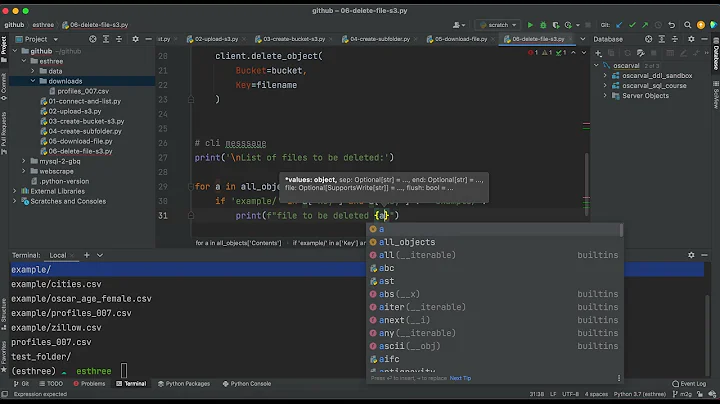Toggle the Structure side tool window

(x=4, y=314)
